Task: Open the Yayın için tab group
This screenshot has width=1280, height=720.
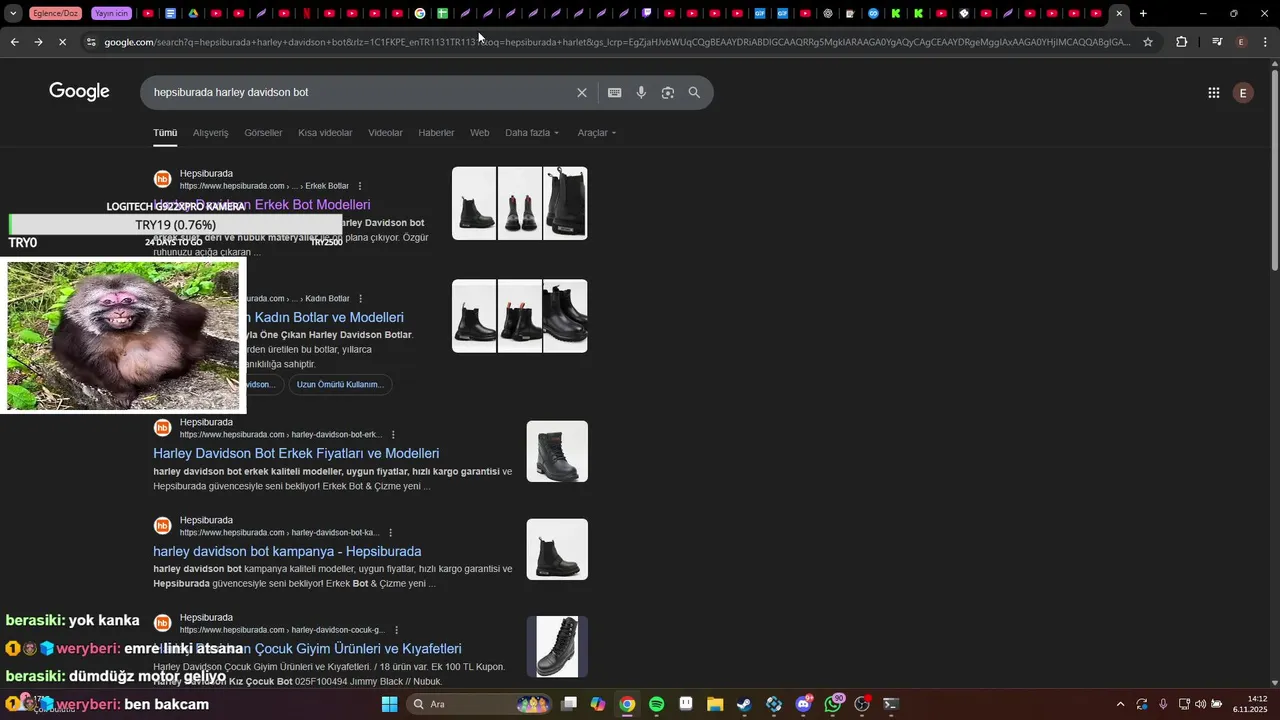Action: click(x=111, y=13)
